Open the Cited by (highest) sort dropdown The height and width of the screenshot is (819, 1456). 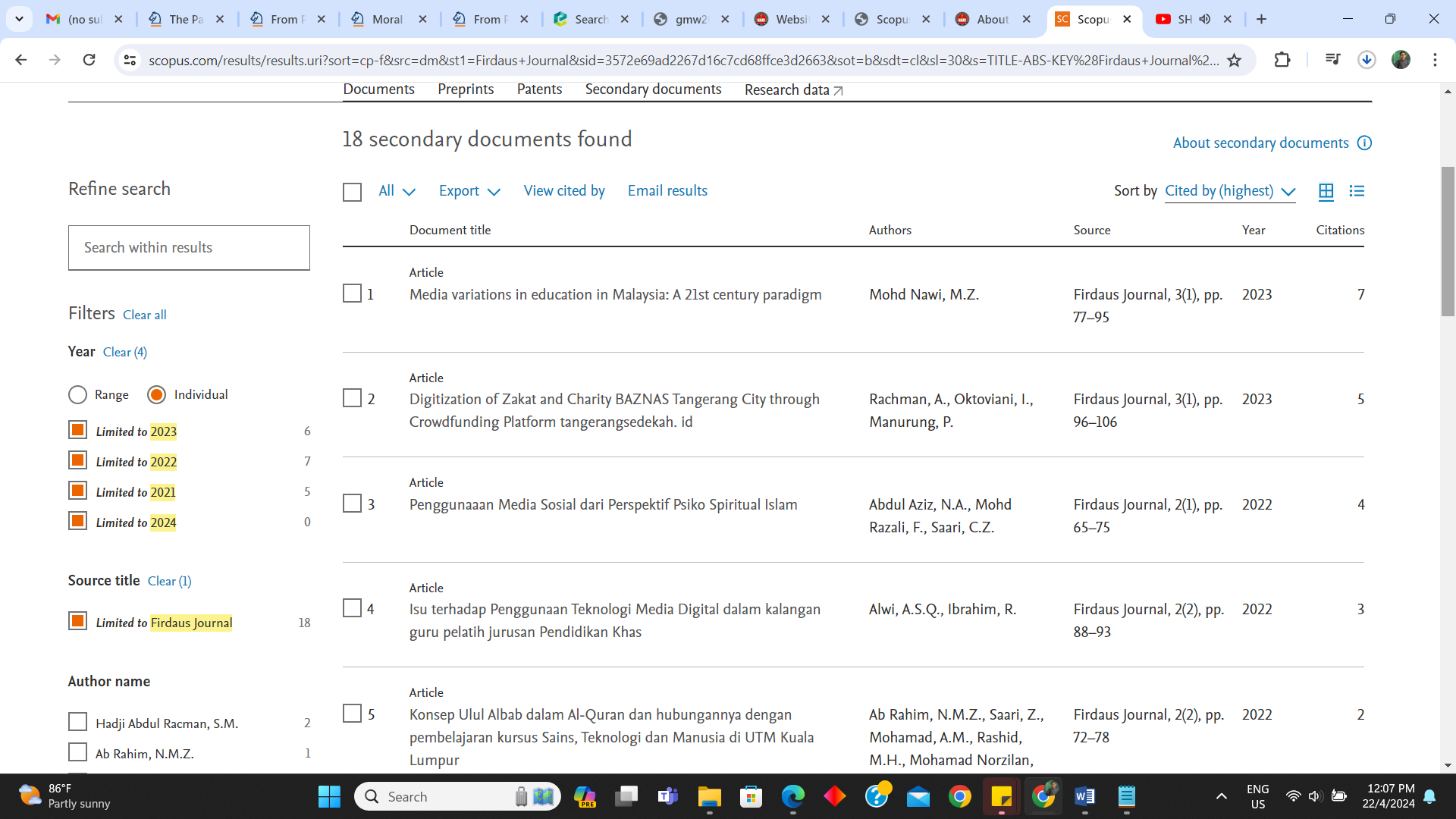tap(1229, 191)
